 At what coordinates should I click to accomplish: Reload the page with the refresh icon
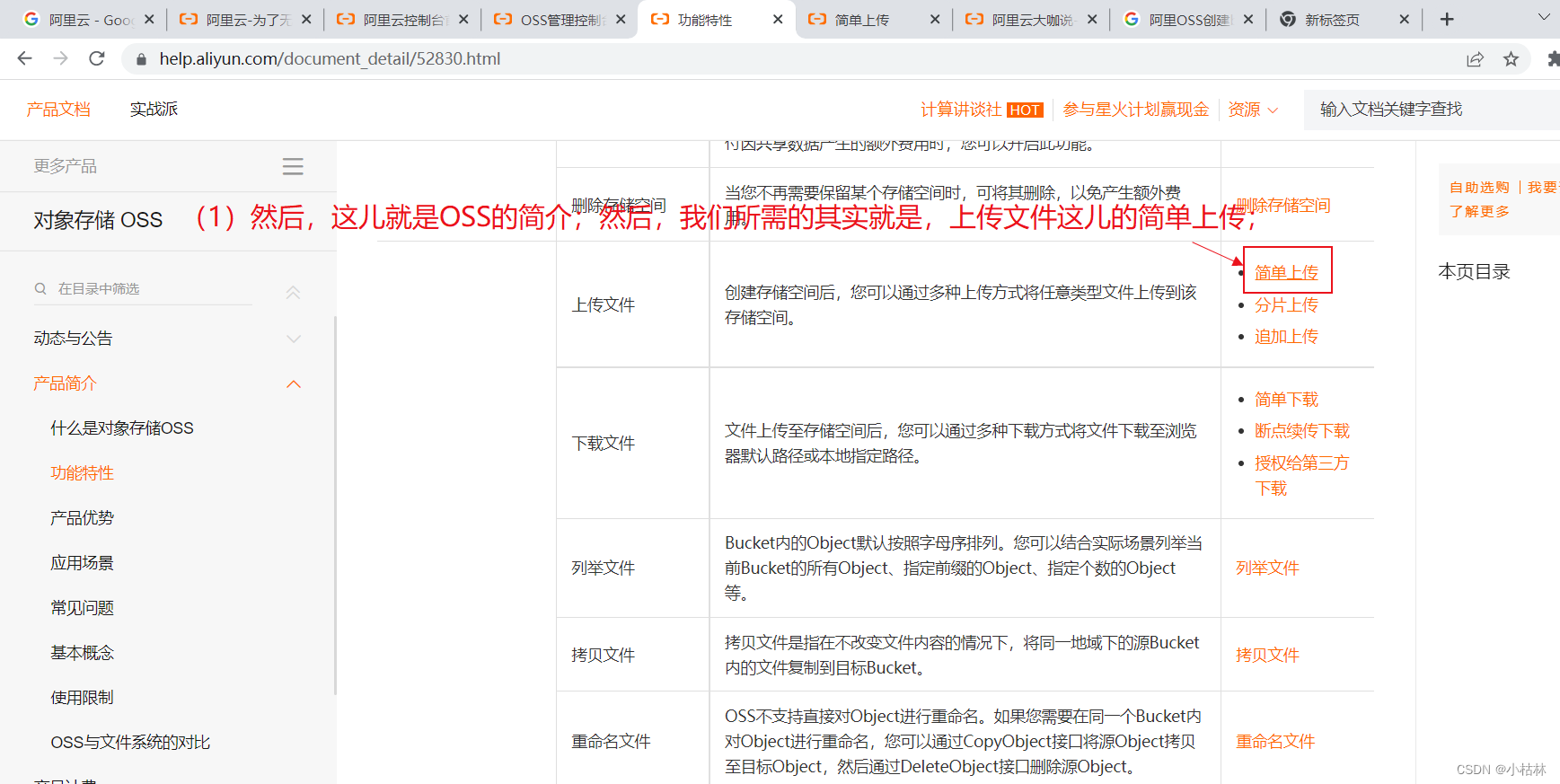tap(97, 58)
